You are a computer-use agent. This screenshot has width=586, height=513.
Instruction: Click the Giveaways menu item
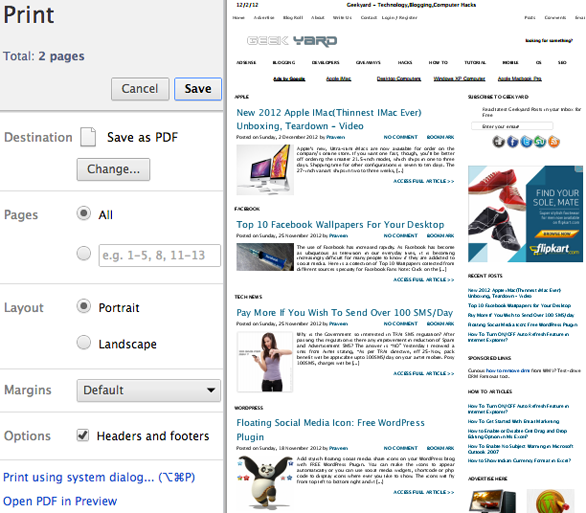click(x=368, y=62)
